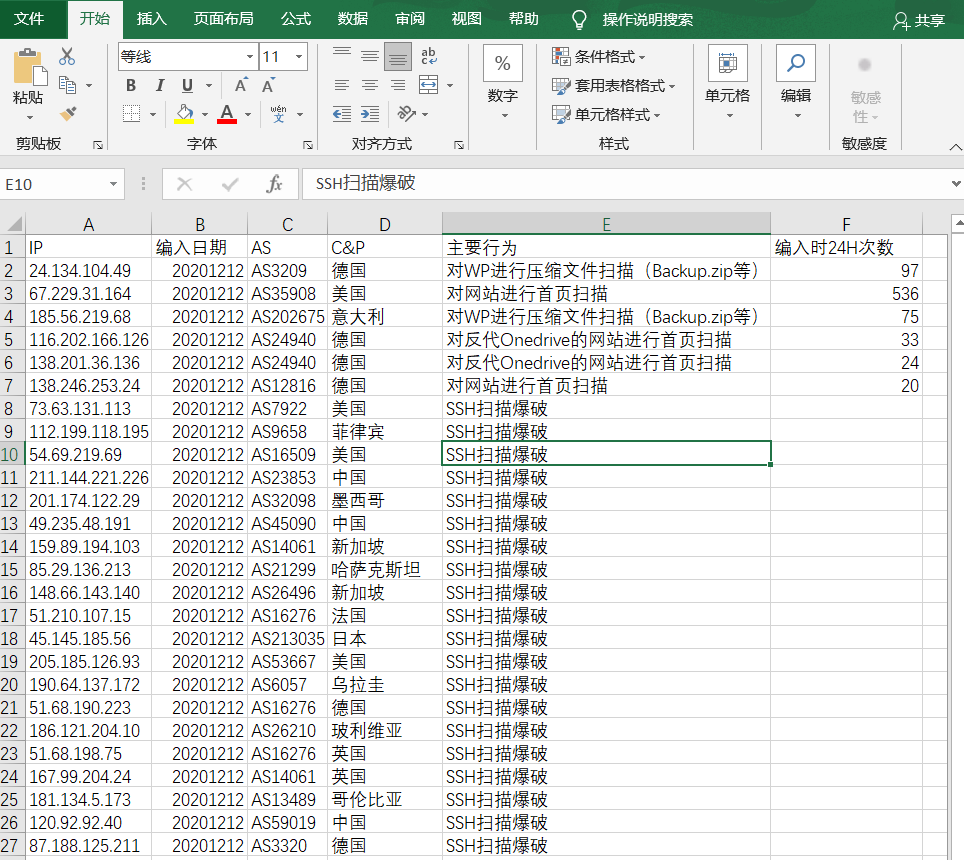Apply yellow fill color bucket
This screenshot has width=964, height=860.
tap(184, 114)
